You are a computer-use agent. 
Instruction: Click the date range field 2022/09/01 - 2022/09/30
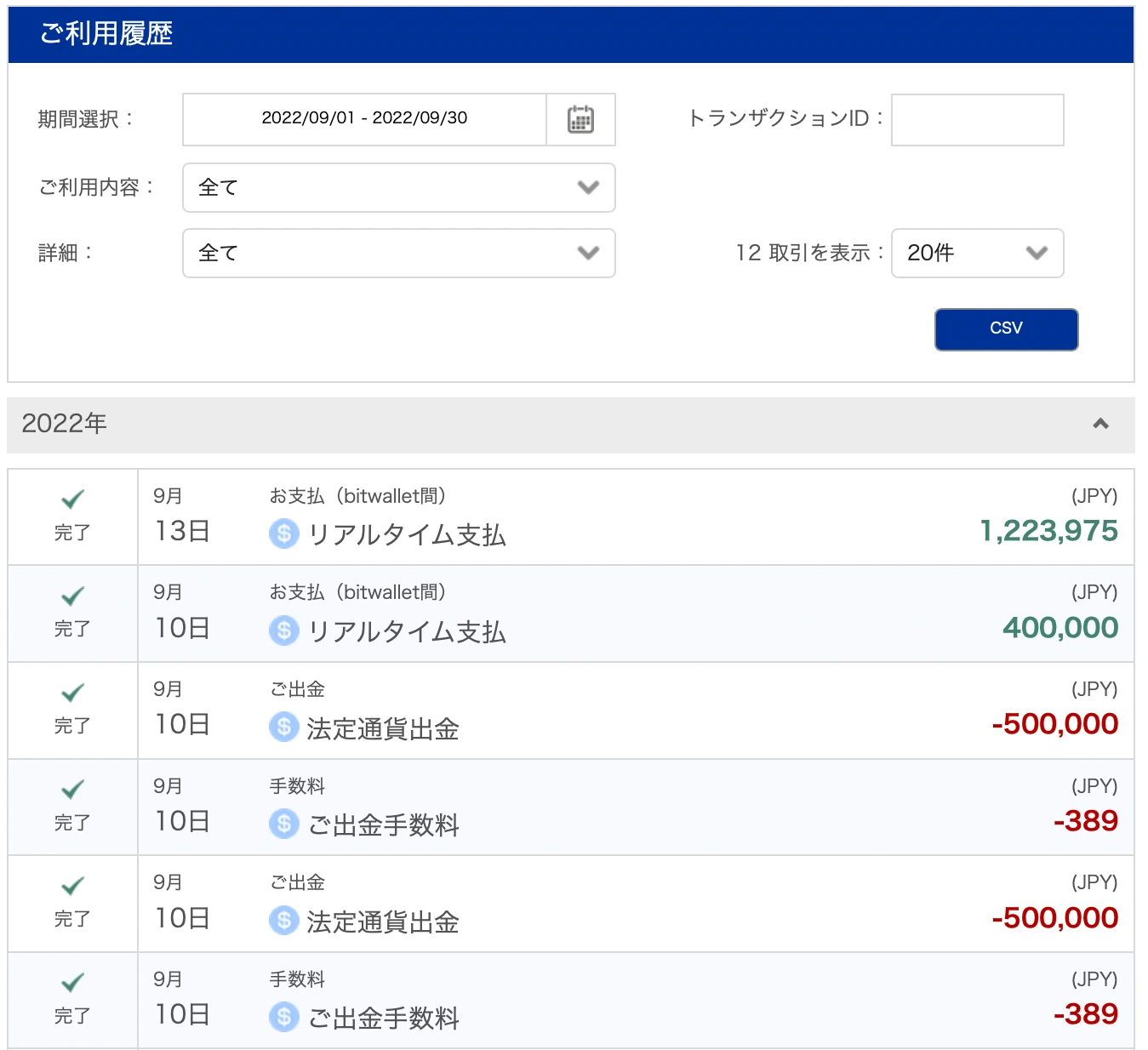tap(364, 119)
